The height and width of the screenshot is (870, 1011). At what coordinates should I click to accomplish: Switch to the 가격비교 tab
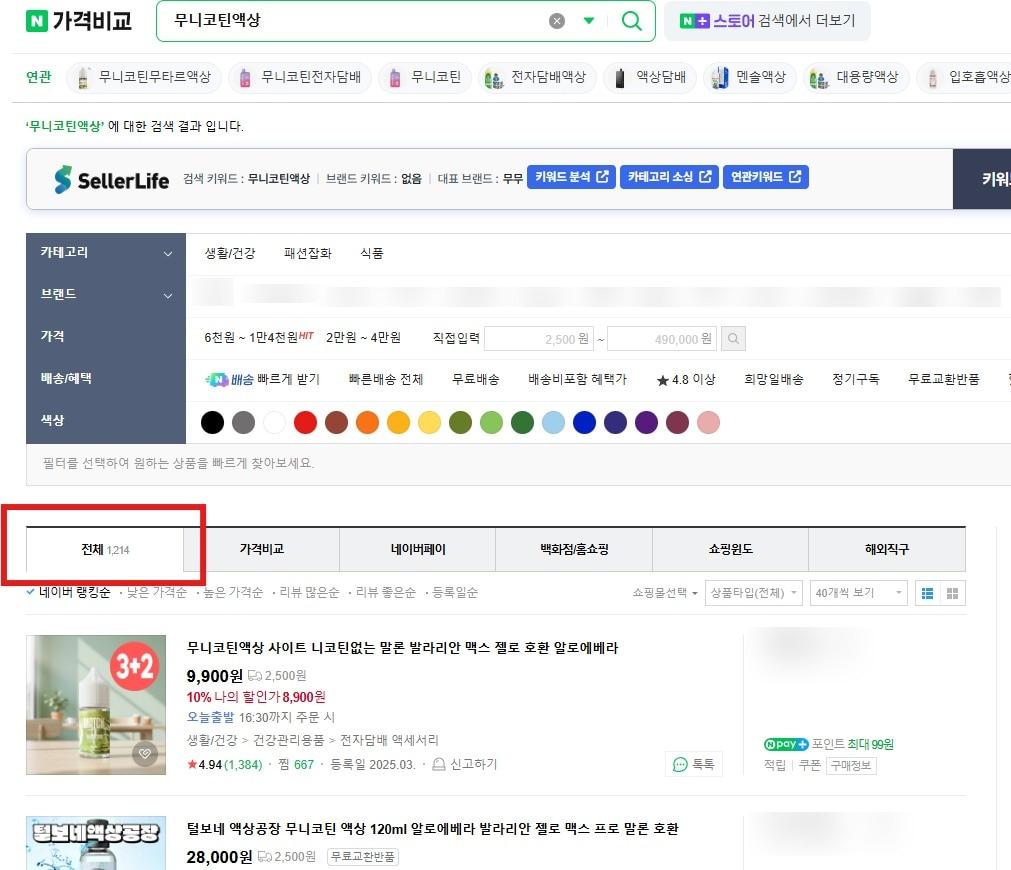point(260,549)
